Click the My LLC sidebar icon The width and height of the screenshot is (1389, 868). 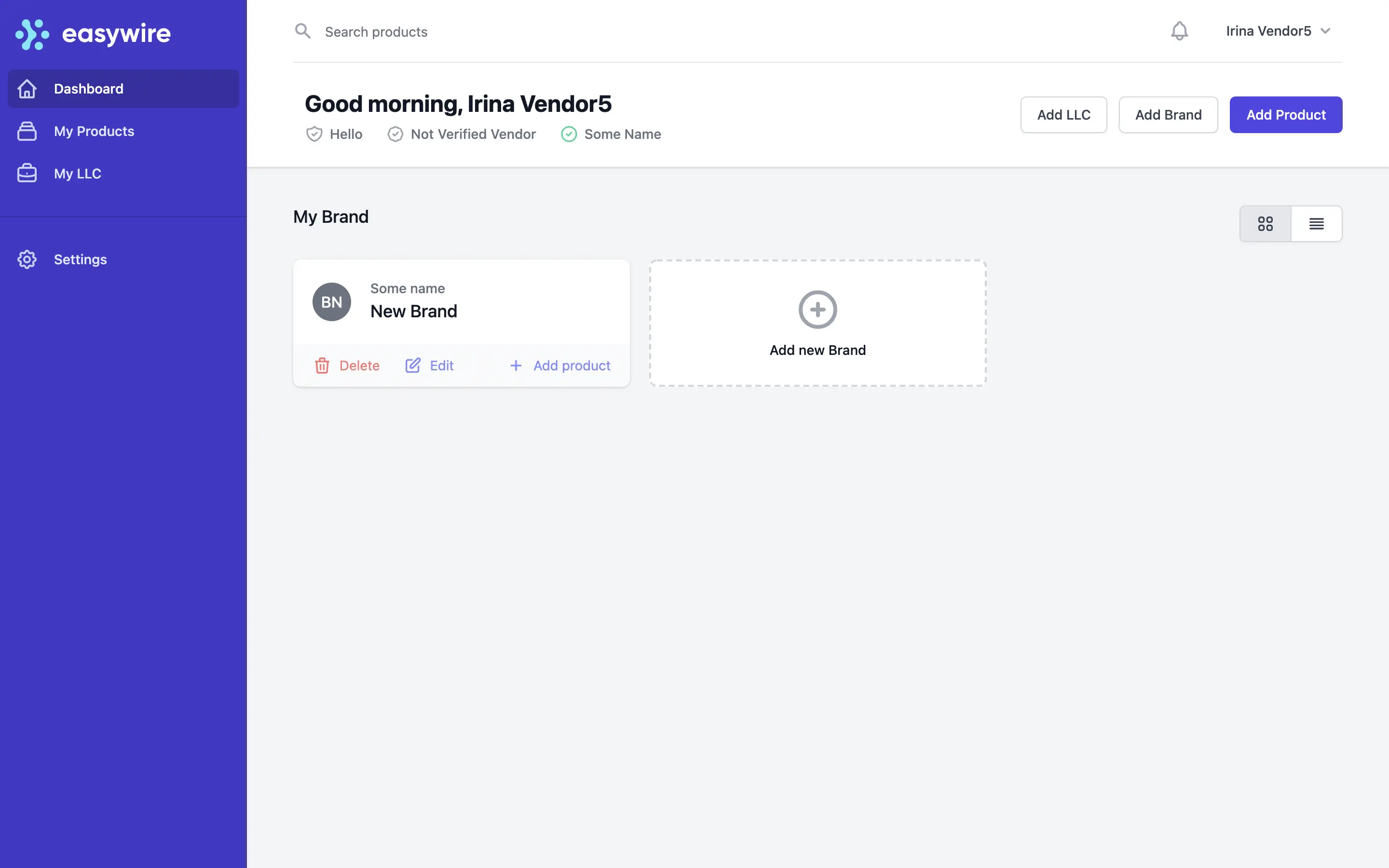point(27,173)
